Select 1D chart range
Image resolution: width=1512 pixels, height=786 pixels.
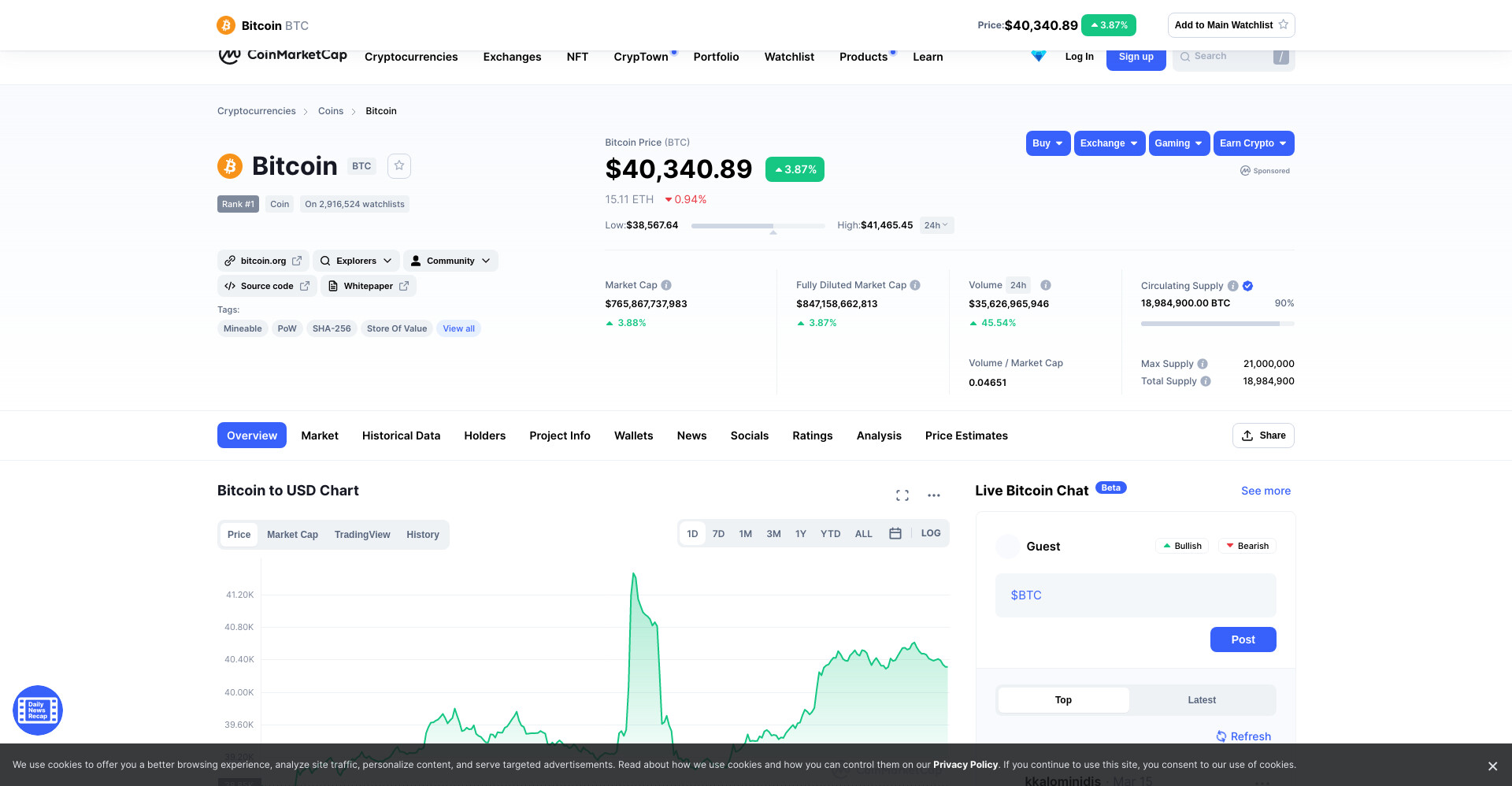pos(692,533)
